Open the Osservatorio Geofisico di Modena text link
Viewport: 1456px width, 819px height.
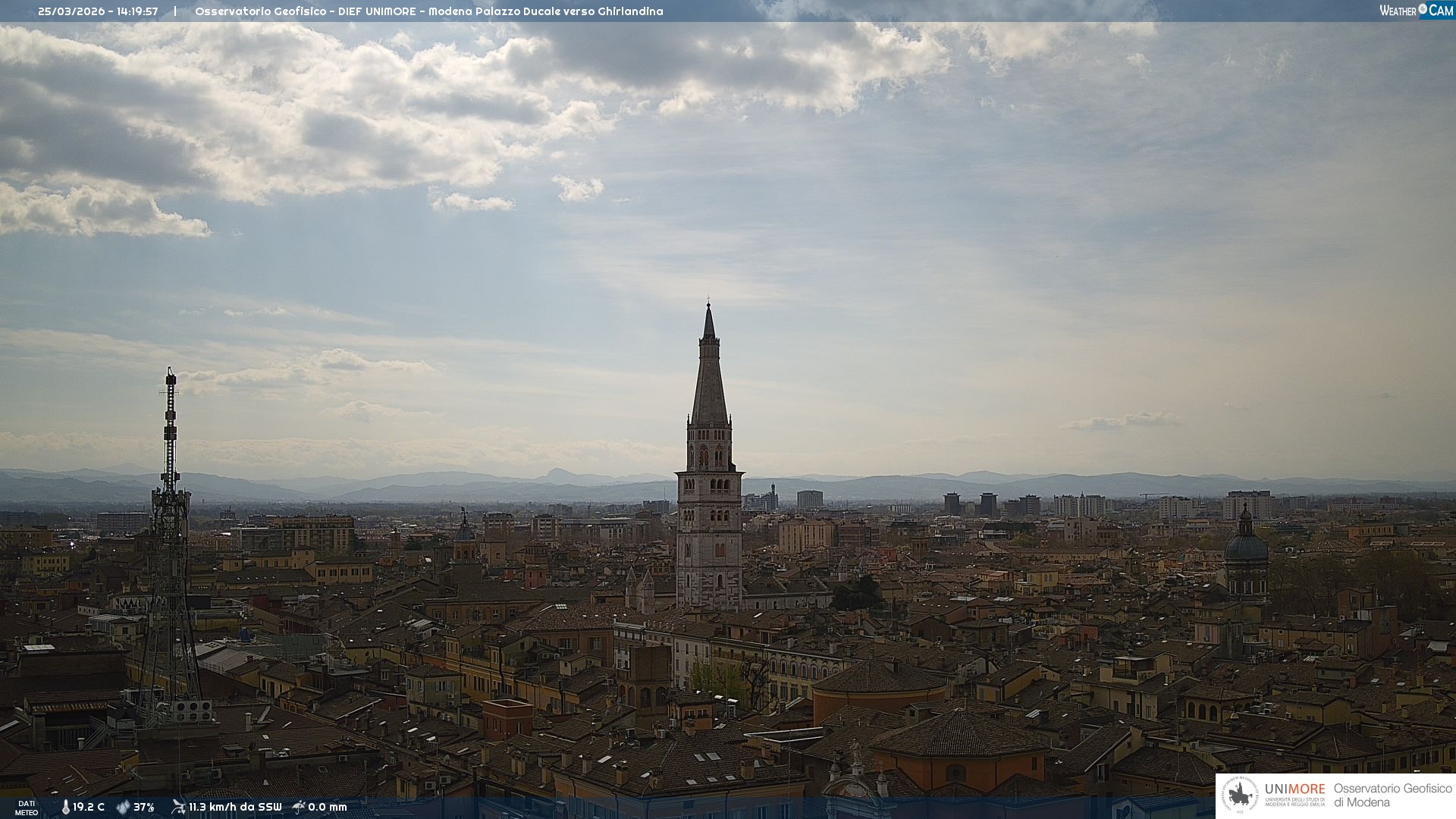[1392, 795]
